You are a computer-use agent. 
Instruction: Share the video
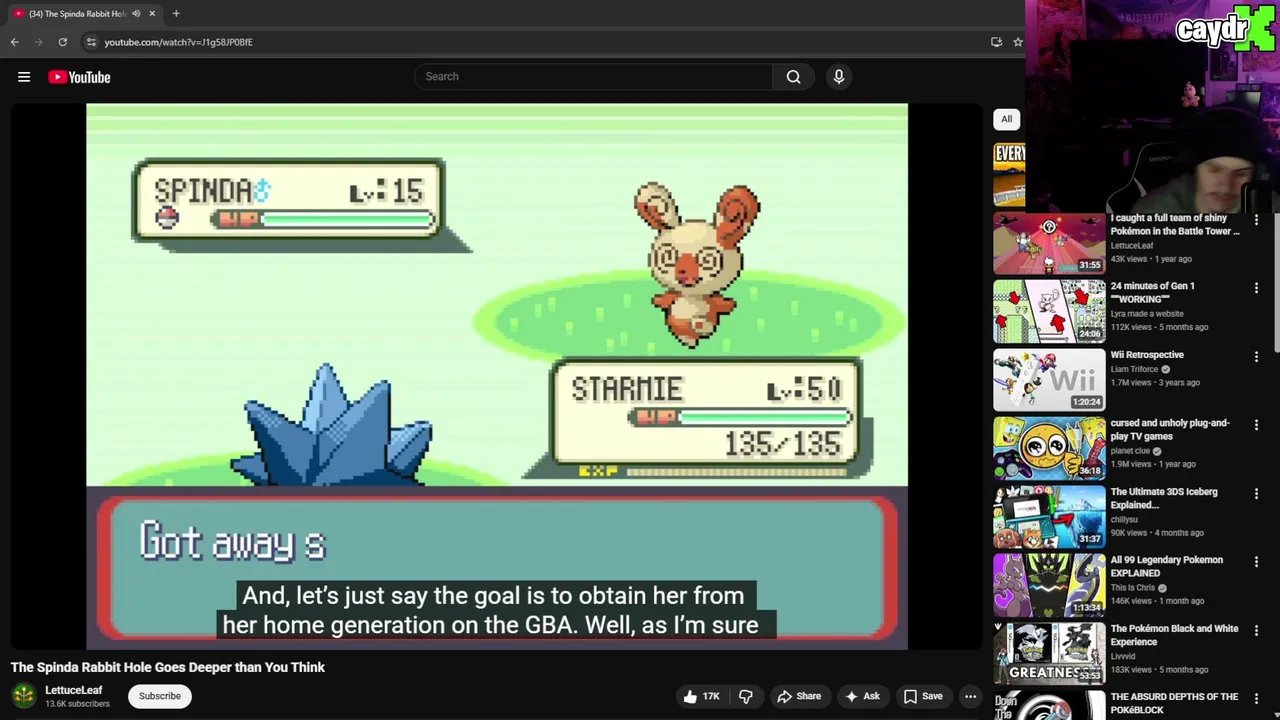click(799, 696)
